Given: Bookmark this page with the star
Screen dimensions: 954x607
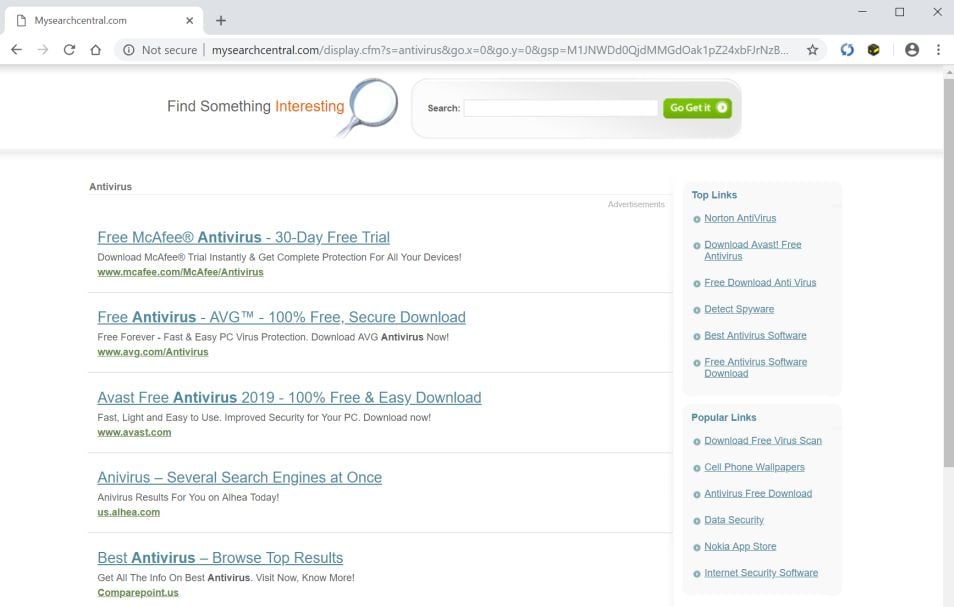Looking at the screenshot, I should pos(812,50).
